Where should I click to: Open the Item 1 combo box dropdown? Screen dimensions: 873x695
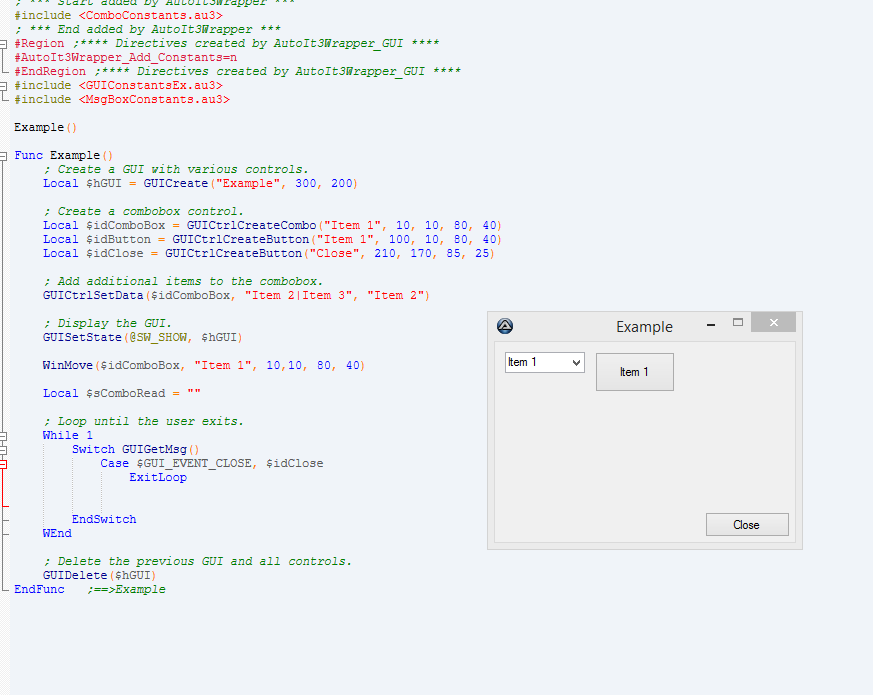click(x=576, y=363)
